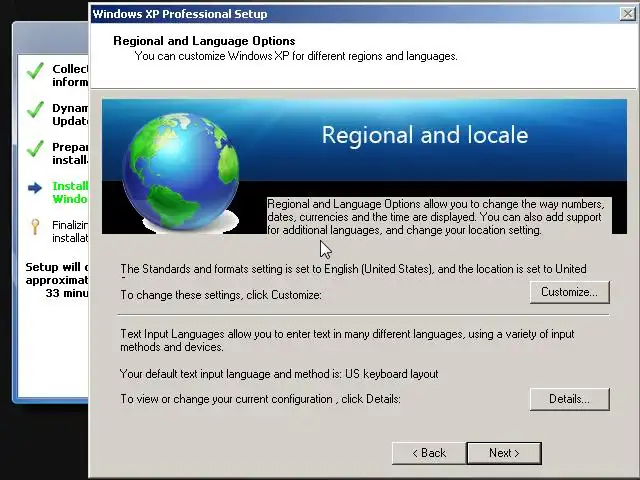Image resolution: width=640 pixels, height=480 pixels.
Task: Click the 'Installing Windows' step in sidebar
Action: 70,192
